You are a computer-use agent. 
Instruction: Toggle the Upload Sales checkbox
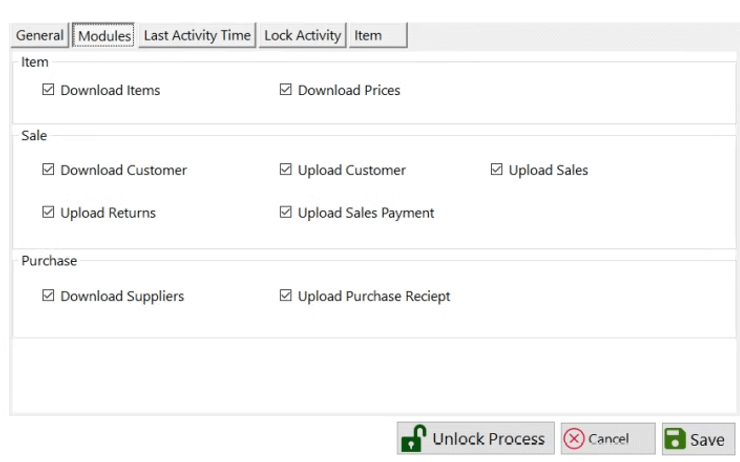click(x=497, y=170)
